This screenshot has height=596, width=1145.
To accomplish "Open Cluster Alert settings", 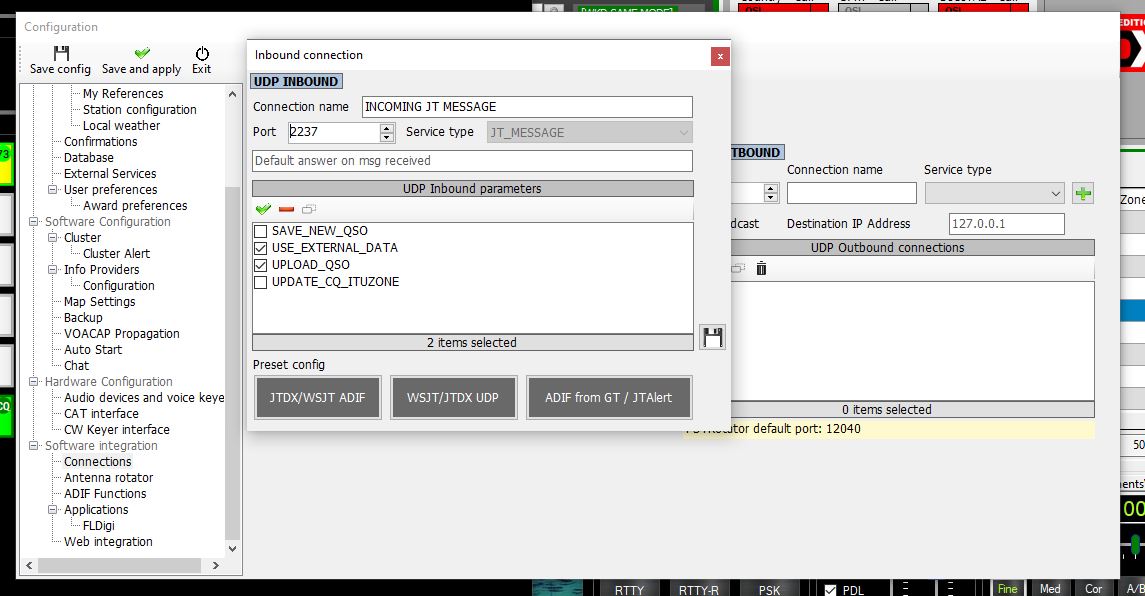I will pos(116,253).
